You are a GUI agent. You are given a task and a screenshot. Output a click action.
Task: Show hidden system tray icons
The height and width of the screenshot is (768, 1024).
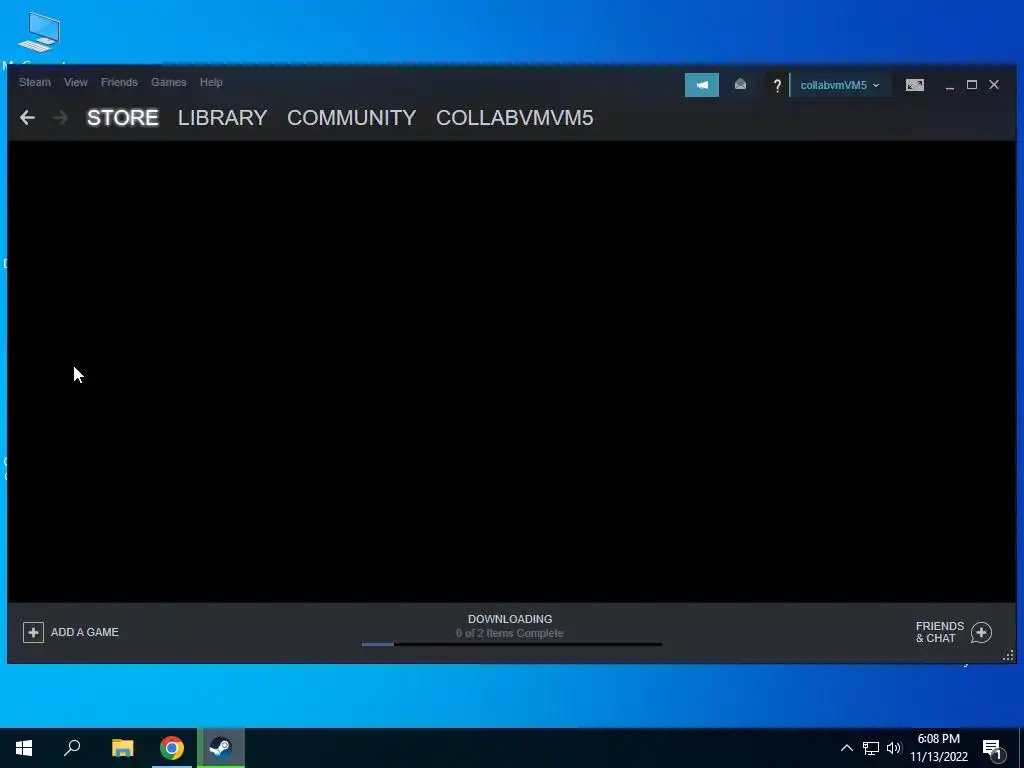pos(846,748)
